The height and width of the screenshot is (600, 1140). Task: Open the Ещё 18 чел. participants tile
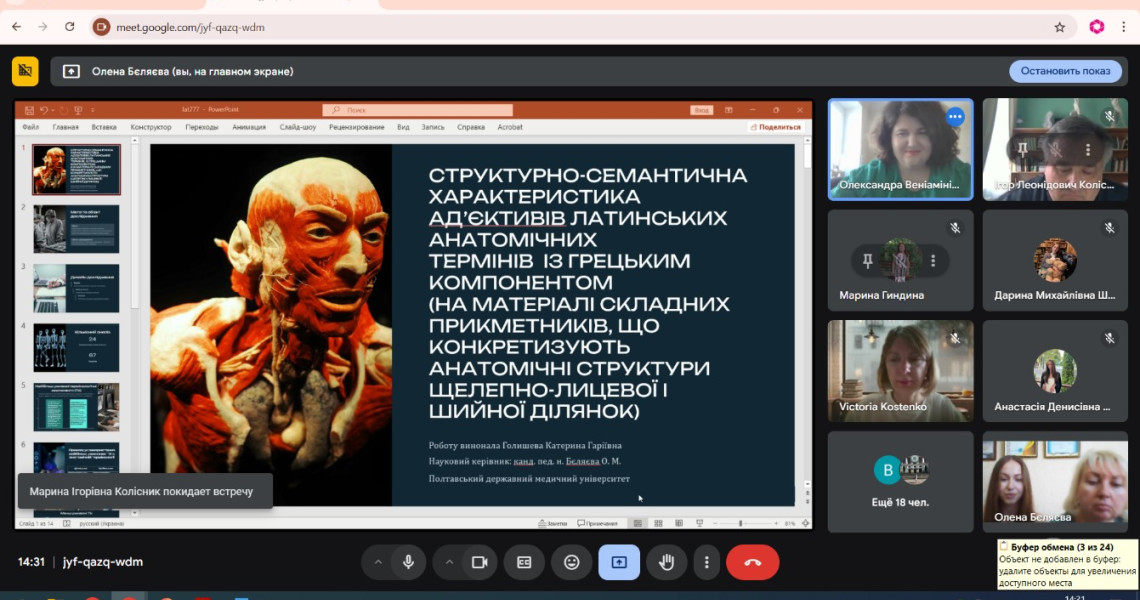click(900, 481)
